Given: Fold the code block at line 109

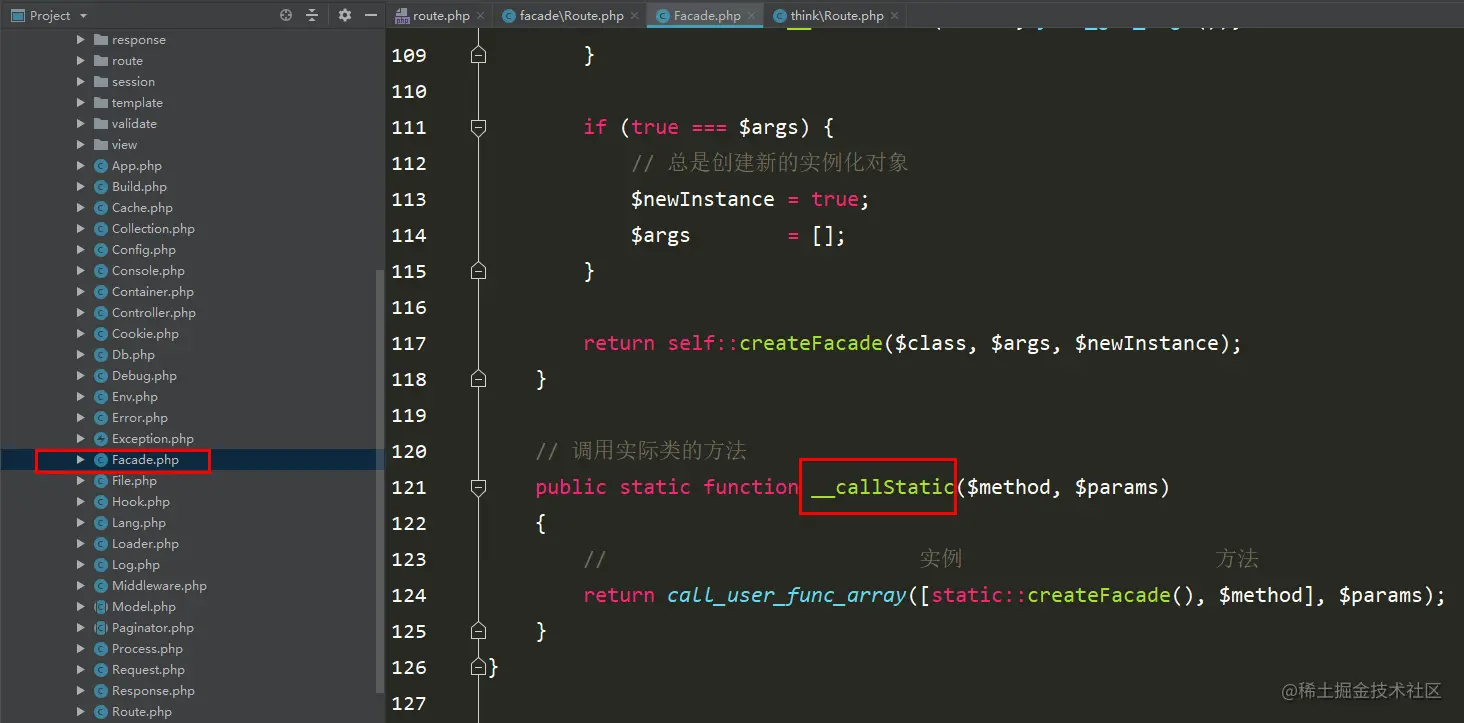Looking at the screenshot, I should click(x=478, y=55).
